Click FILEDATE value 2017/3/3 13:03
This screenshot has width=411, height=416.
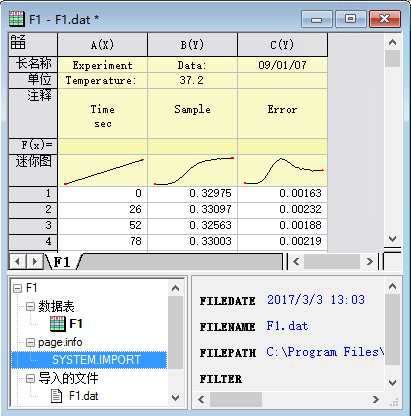coord(316,300)
